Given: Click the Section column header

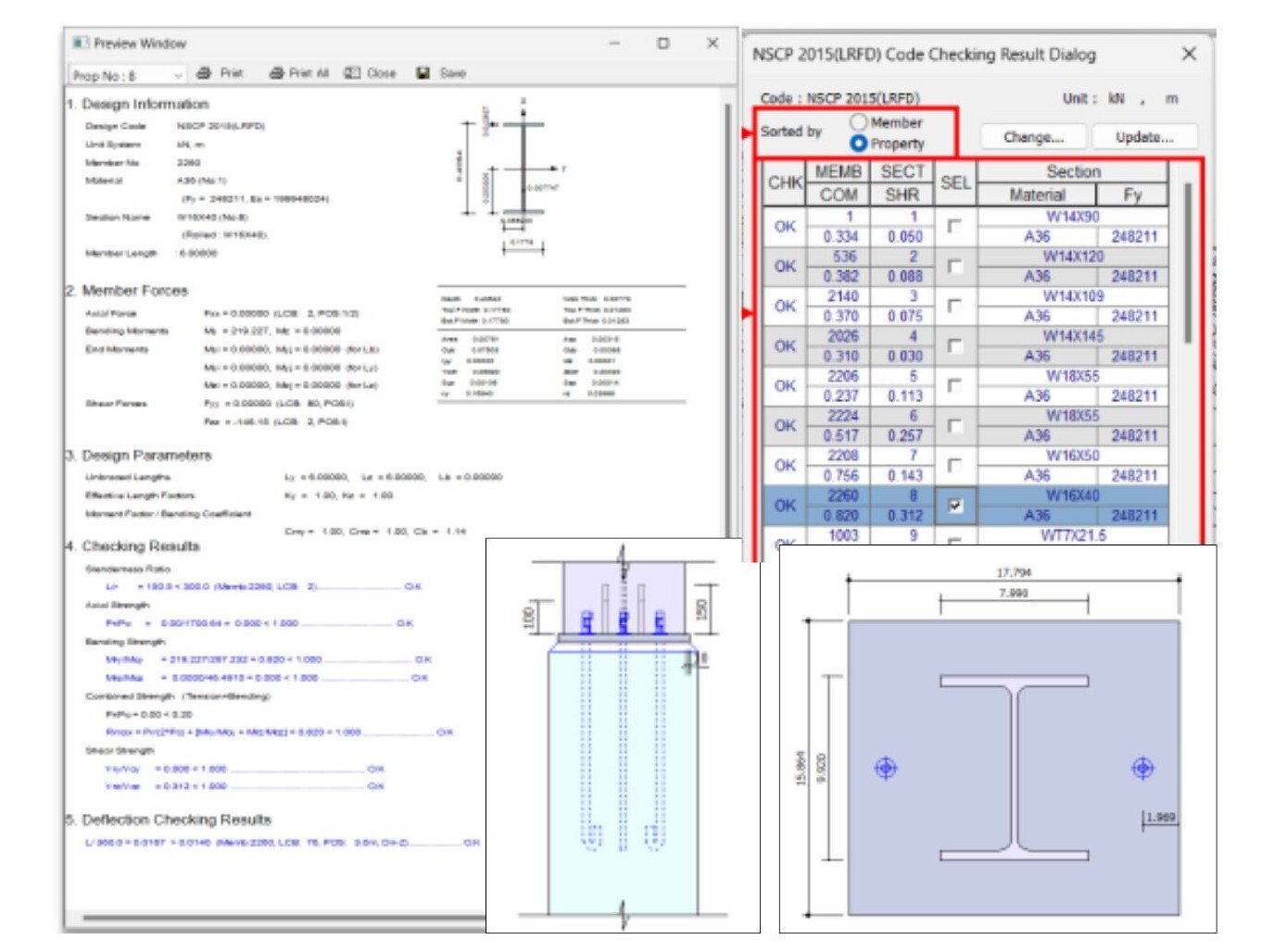Looking at the screenshot, I should tap(1073, 172).
